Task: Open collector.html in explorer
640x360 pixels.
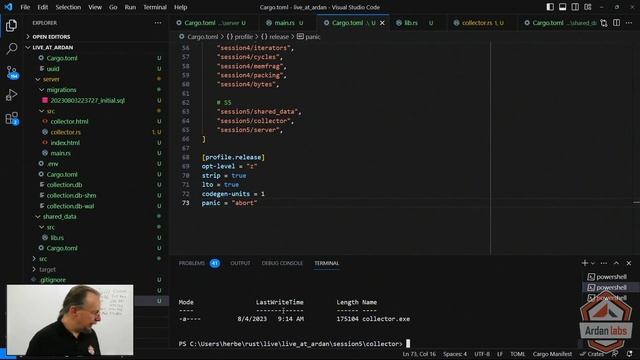Action: click(69, 122)
